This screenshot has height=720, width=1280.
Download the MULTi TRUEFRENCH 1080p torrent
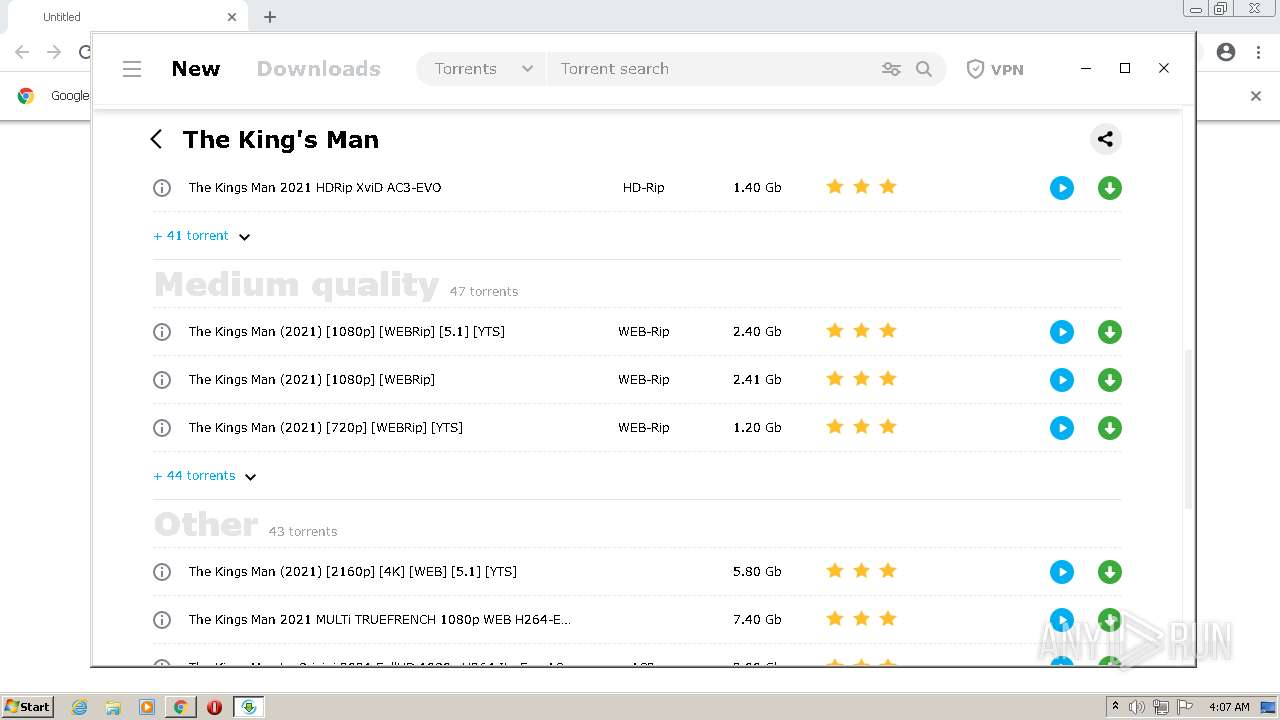pos(1110,620)
